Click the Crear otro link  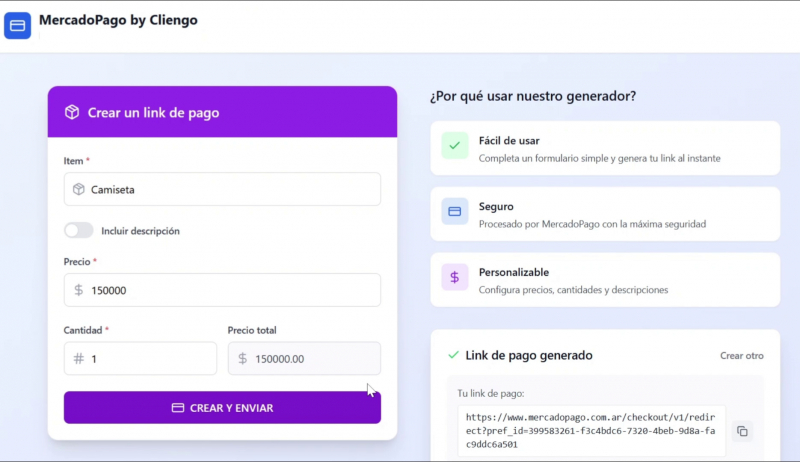(x=742, y=355)
